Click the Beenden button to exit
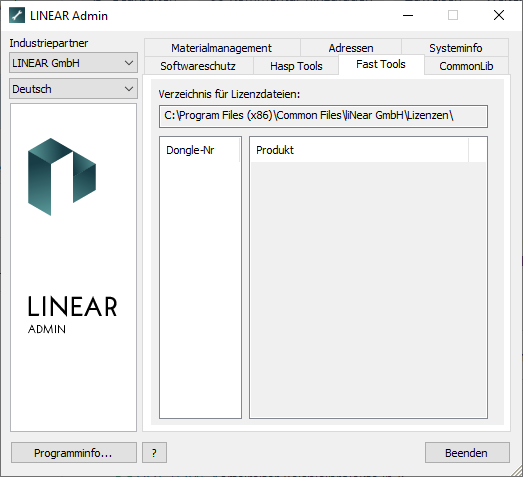 coord(467,453)
